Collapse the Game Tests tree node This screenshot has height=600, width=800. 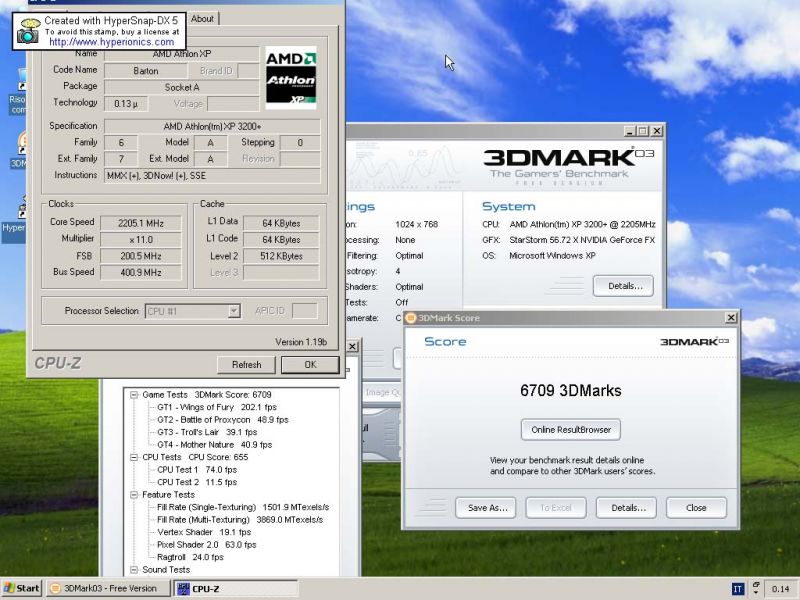pos(134,395)
